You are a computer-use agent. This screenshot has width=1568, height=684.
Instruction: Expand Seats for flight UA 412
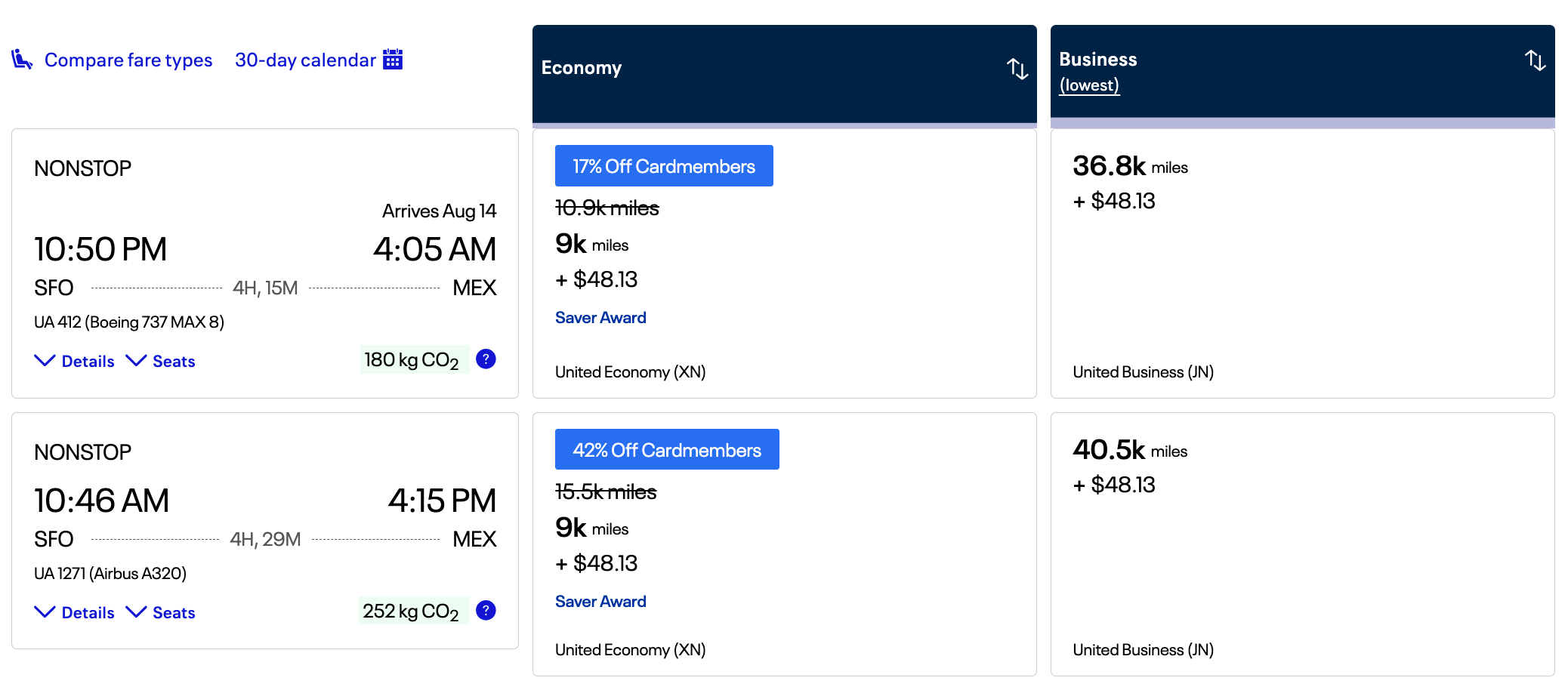click(x=161, y=362)
